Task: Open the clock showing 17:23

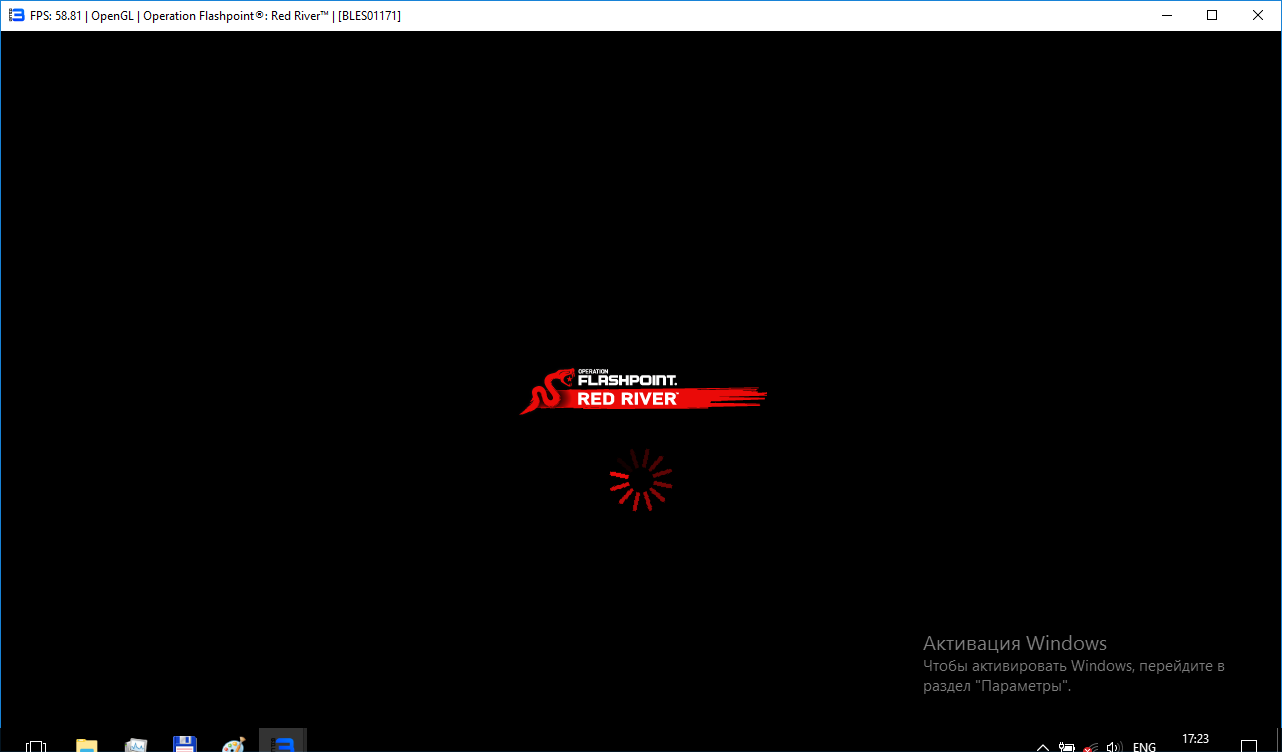Action: (x=1195, y=739)
